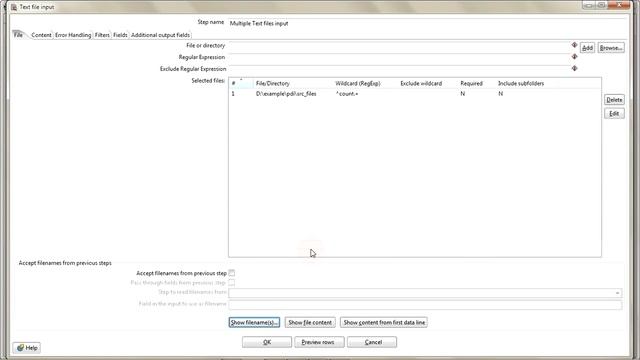Viewport: 640px width, 360px height.
Task: Open Additional output fields tab
Action: tap(160, 35)
